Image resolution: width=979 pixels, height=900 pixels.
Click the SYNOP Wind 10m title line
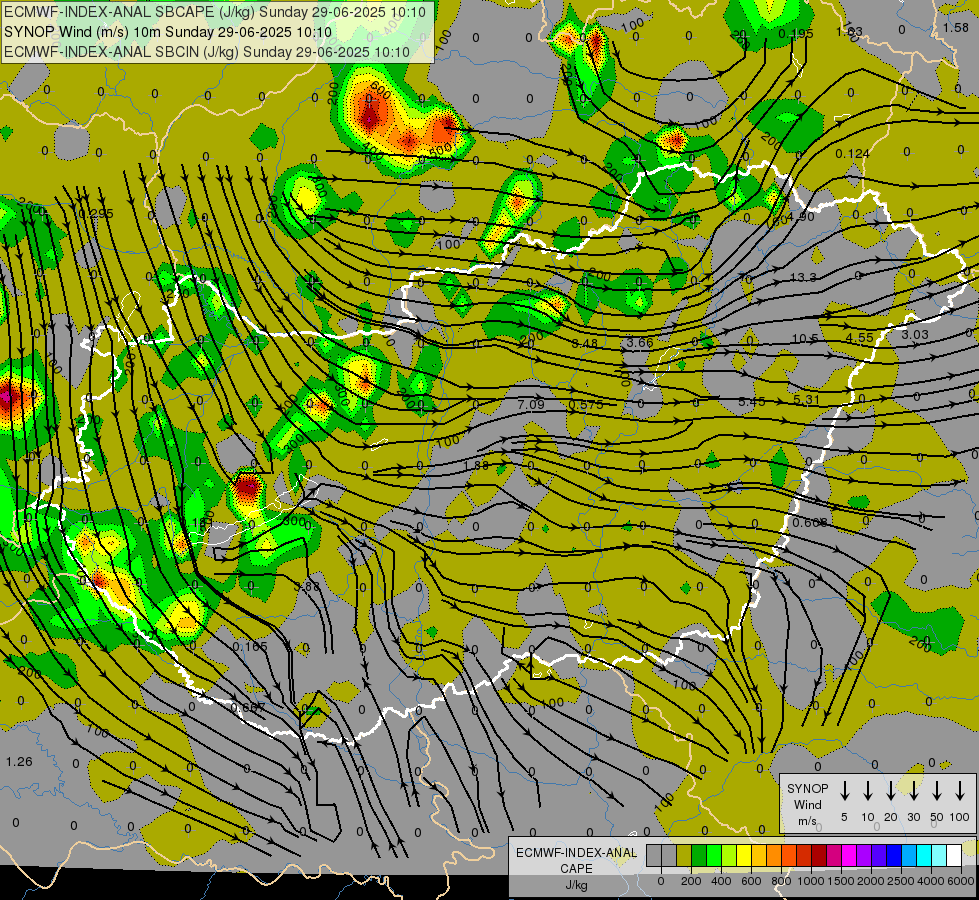(x=168, y=32)
